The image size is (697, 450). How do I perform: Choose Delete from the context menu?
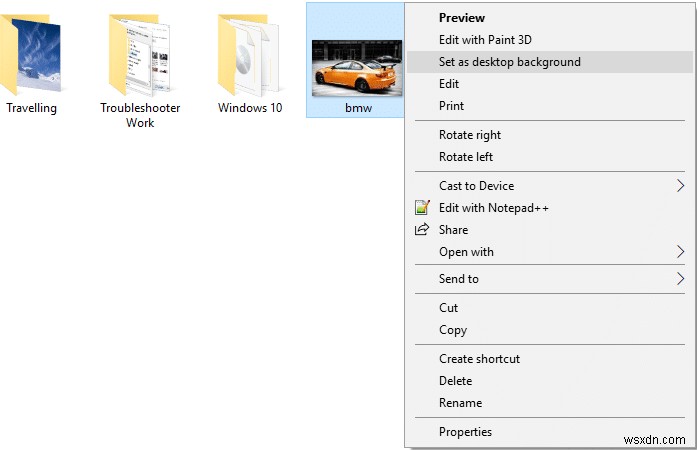[x=550, y=381]
